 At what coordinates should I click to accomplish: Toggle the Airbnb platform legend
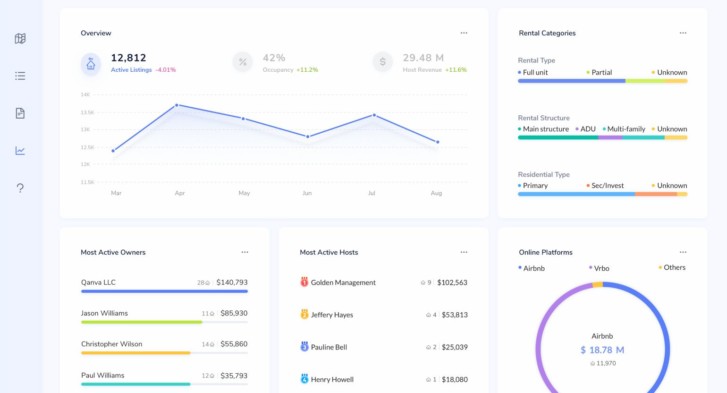(531, 268)
